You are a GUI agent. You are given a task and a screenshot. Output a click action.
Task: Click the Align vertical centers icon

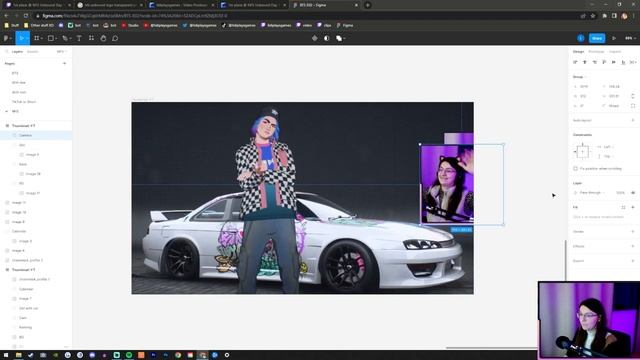coord(613,62)
